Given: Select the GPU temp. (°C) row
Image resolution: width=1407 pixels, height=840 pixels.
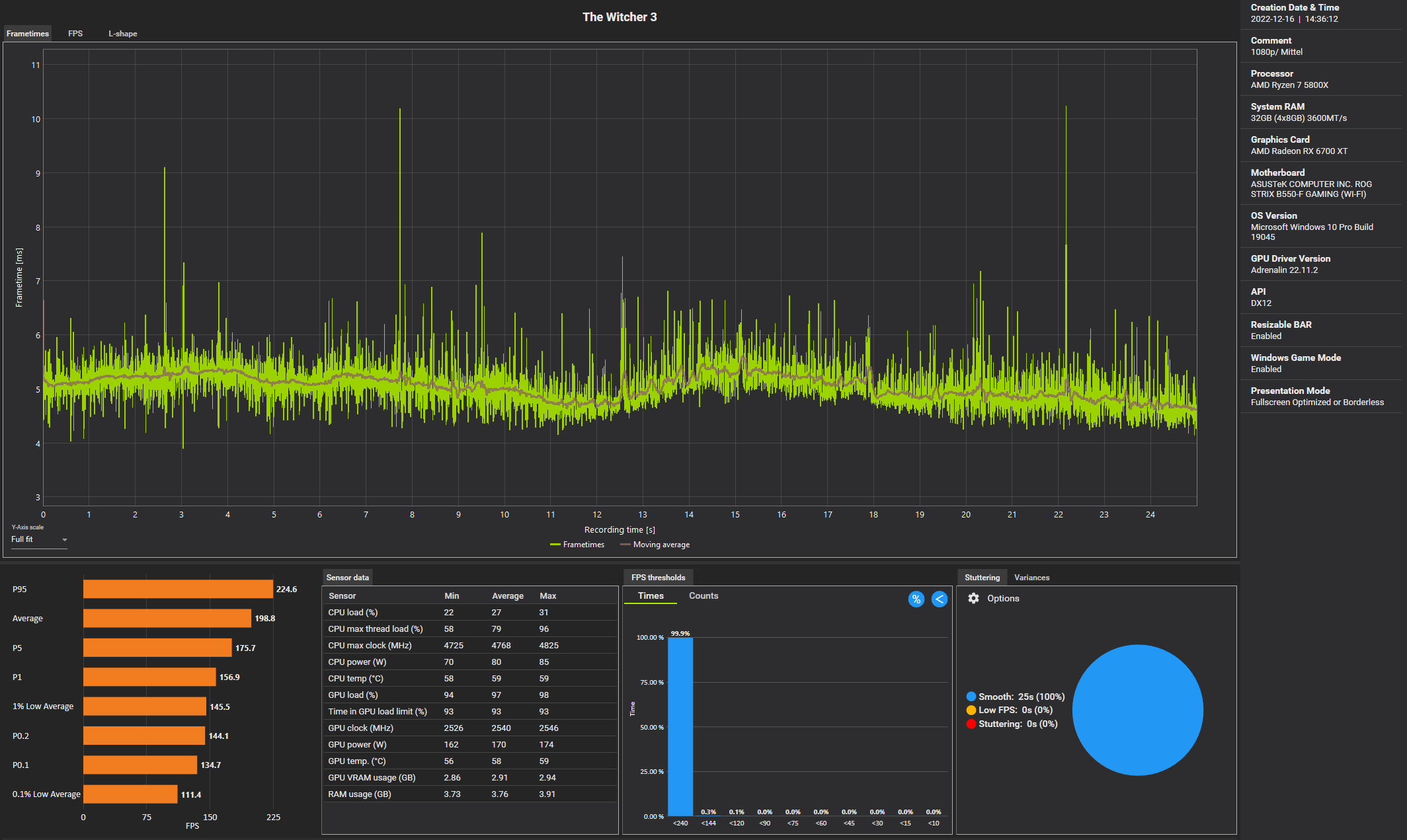Looking at the screenshot, I should (x=470, y=761).
